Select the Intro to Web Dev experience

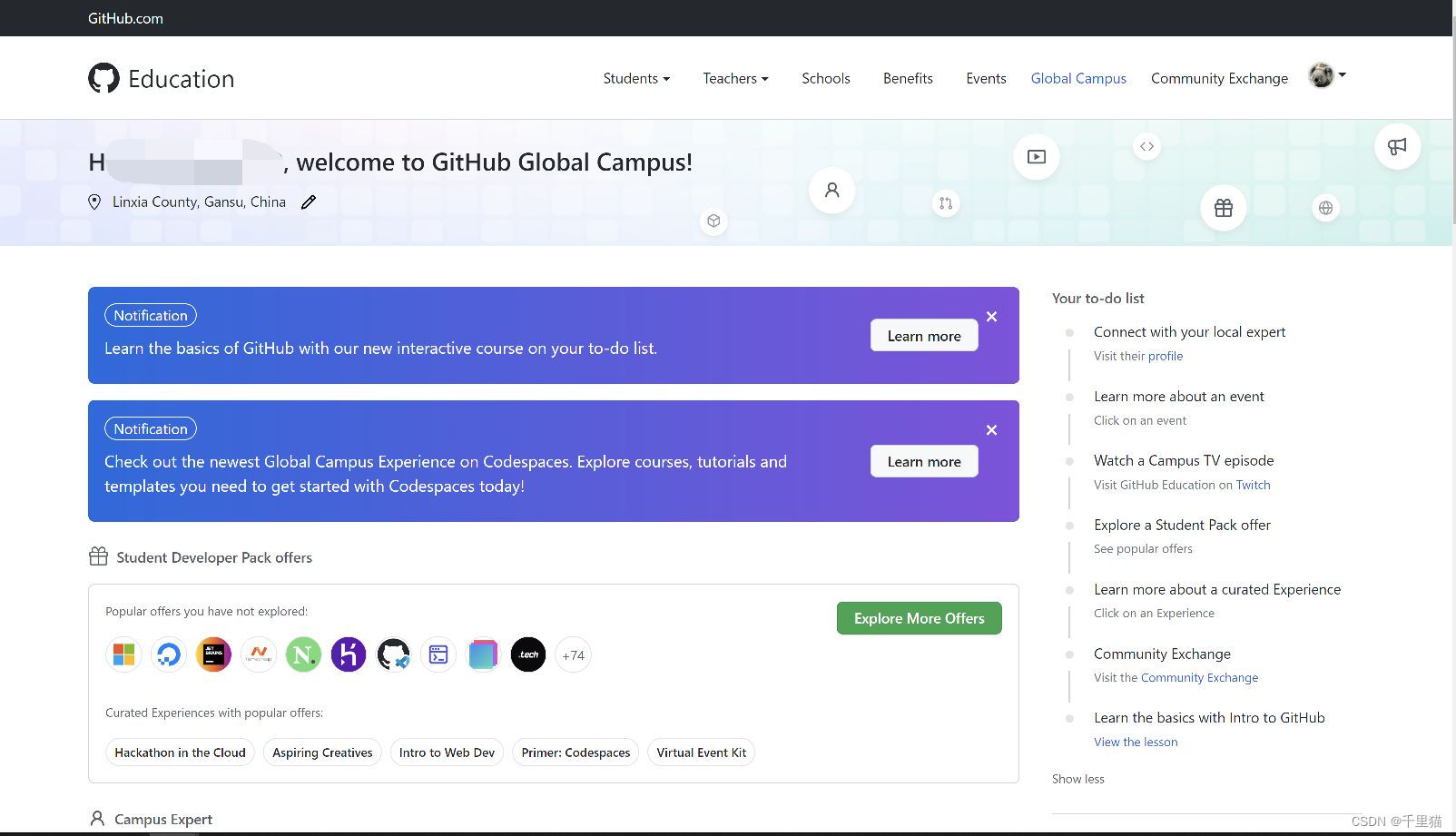(447, 752)
